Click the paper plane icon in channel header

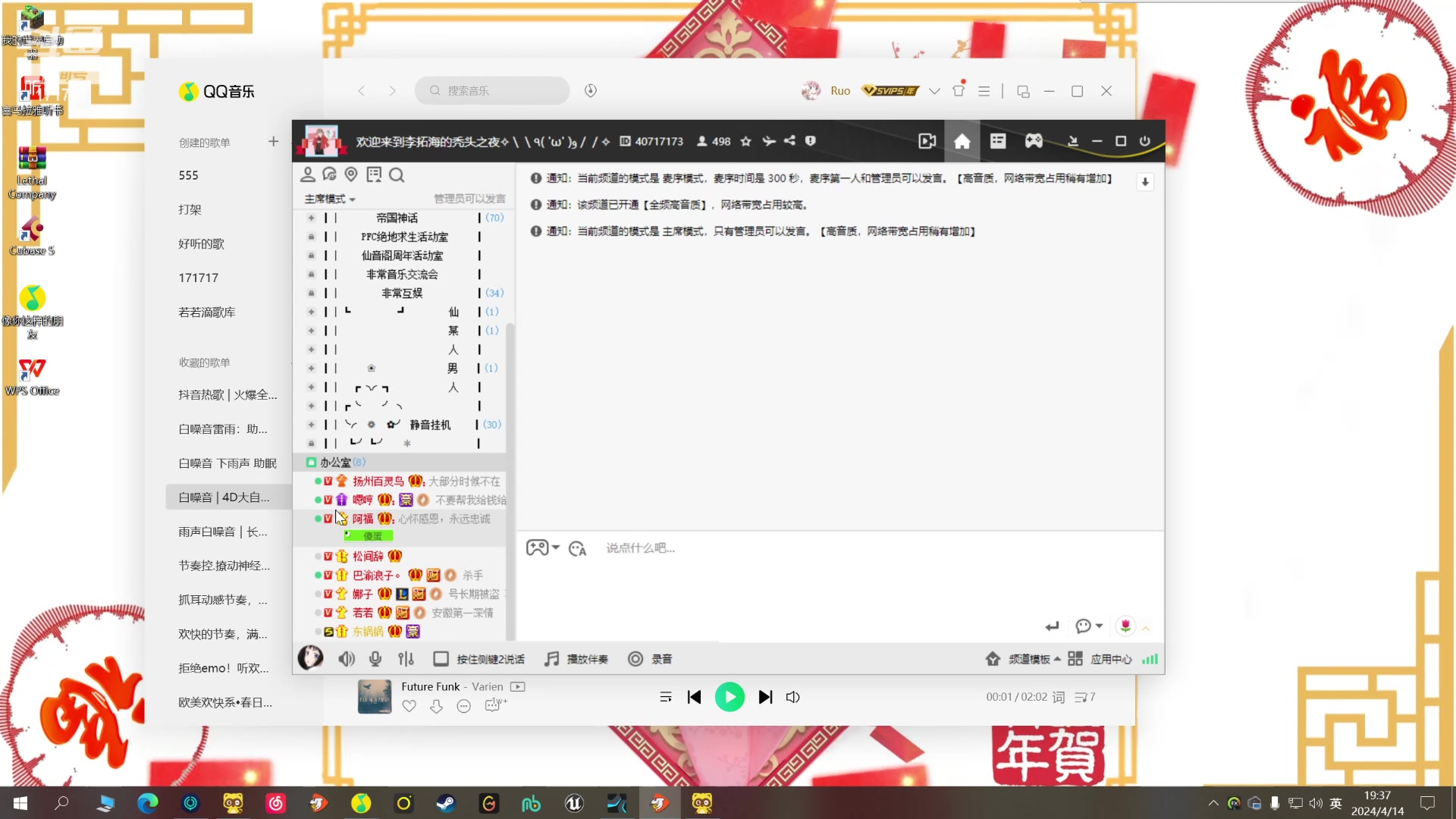click(769, 141)
